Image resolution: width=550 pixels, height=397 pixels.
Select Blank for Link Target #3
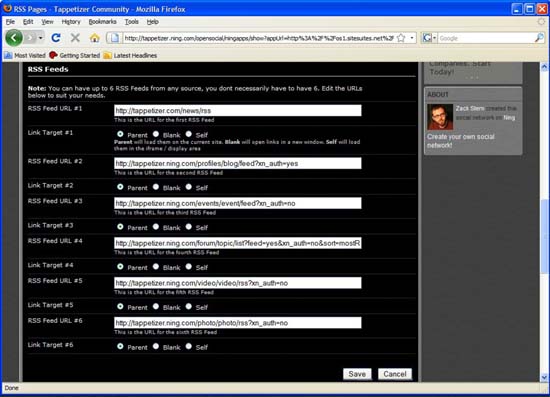pos(156,227)
